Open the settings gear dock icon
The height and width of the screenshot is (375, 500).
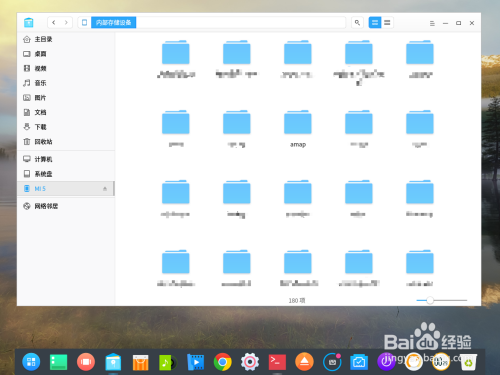(250, 362)
